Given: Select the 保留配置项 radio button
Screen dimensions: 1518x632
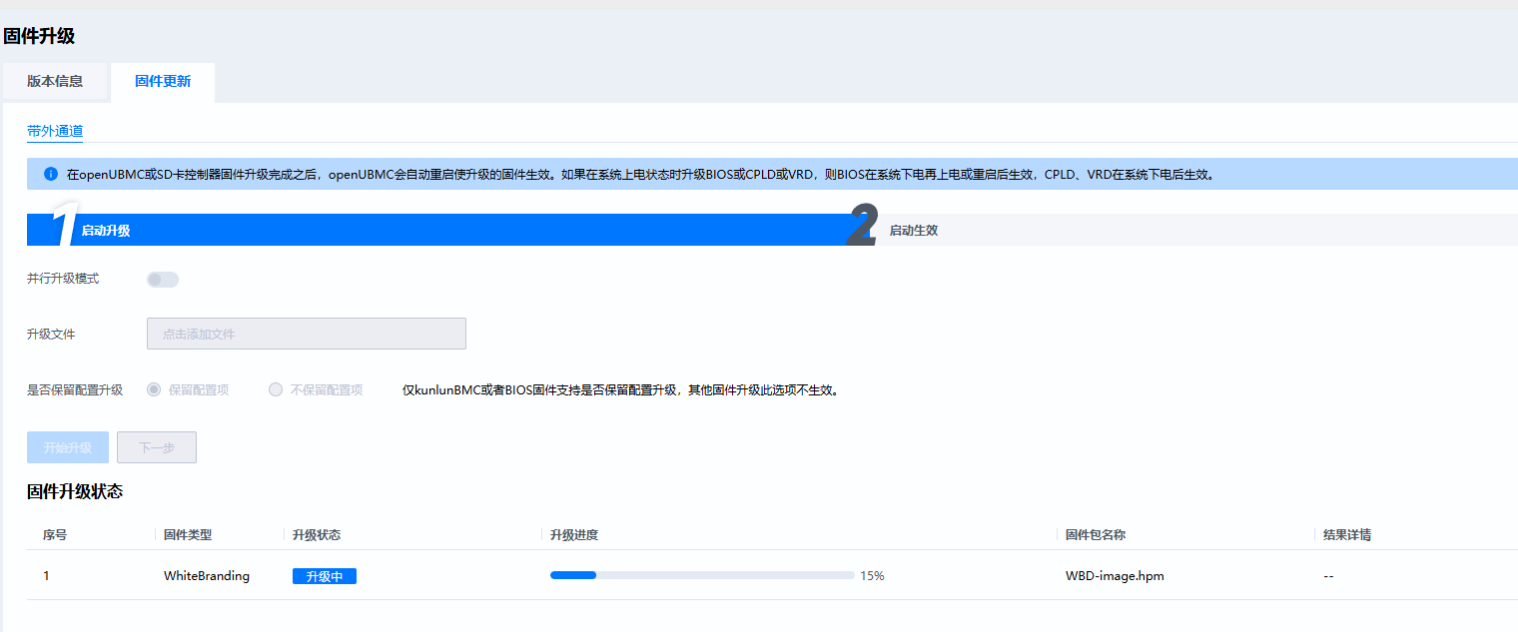Looking at the screenshot, I should pos(154,390).
